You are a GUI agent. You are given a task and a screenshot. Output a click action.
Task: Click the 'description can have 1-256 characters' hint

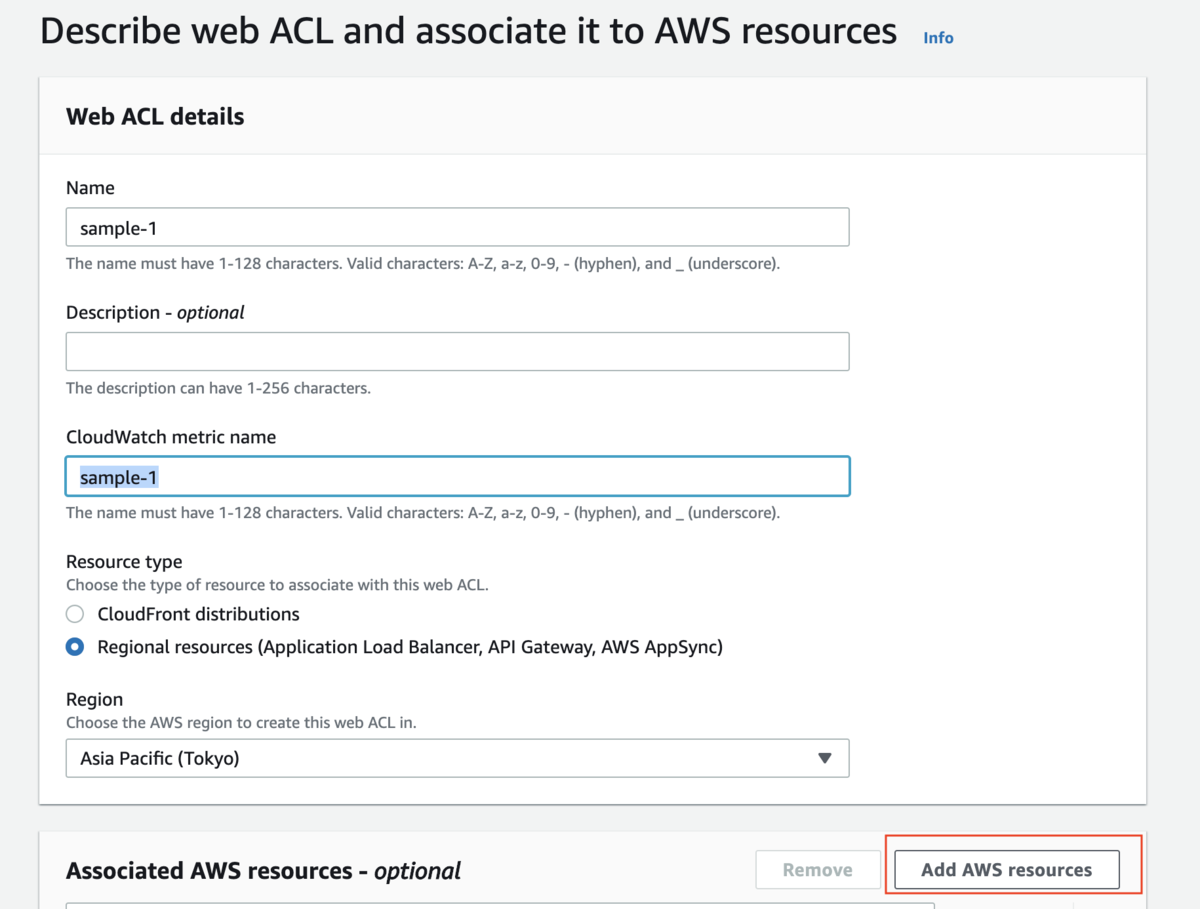tap(218, 388)
